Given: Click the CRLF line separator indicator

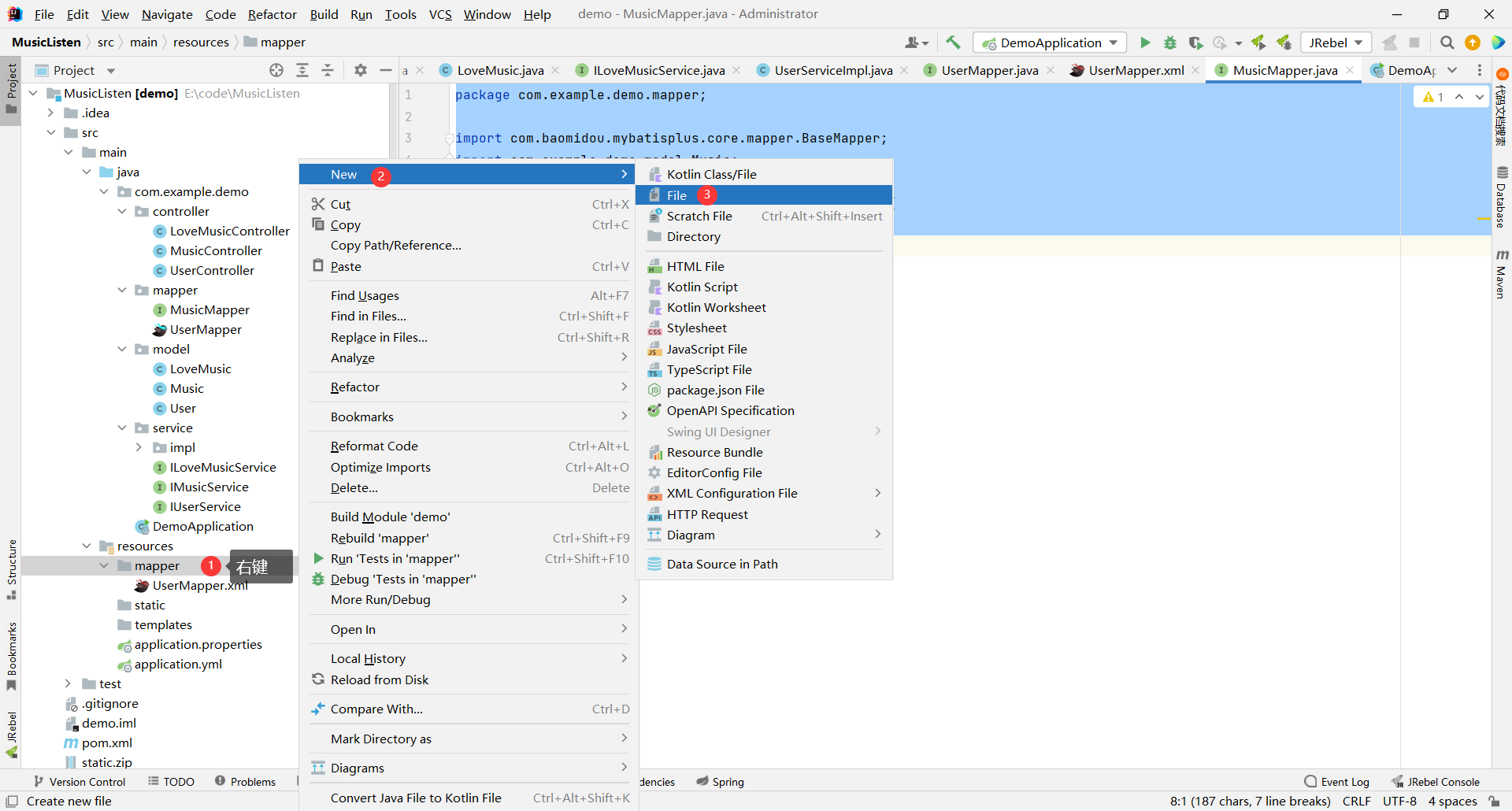Looking at the screenshot, I should (1356, 801).
